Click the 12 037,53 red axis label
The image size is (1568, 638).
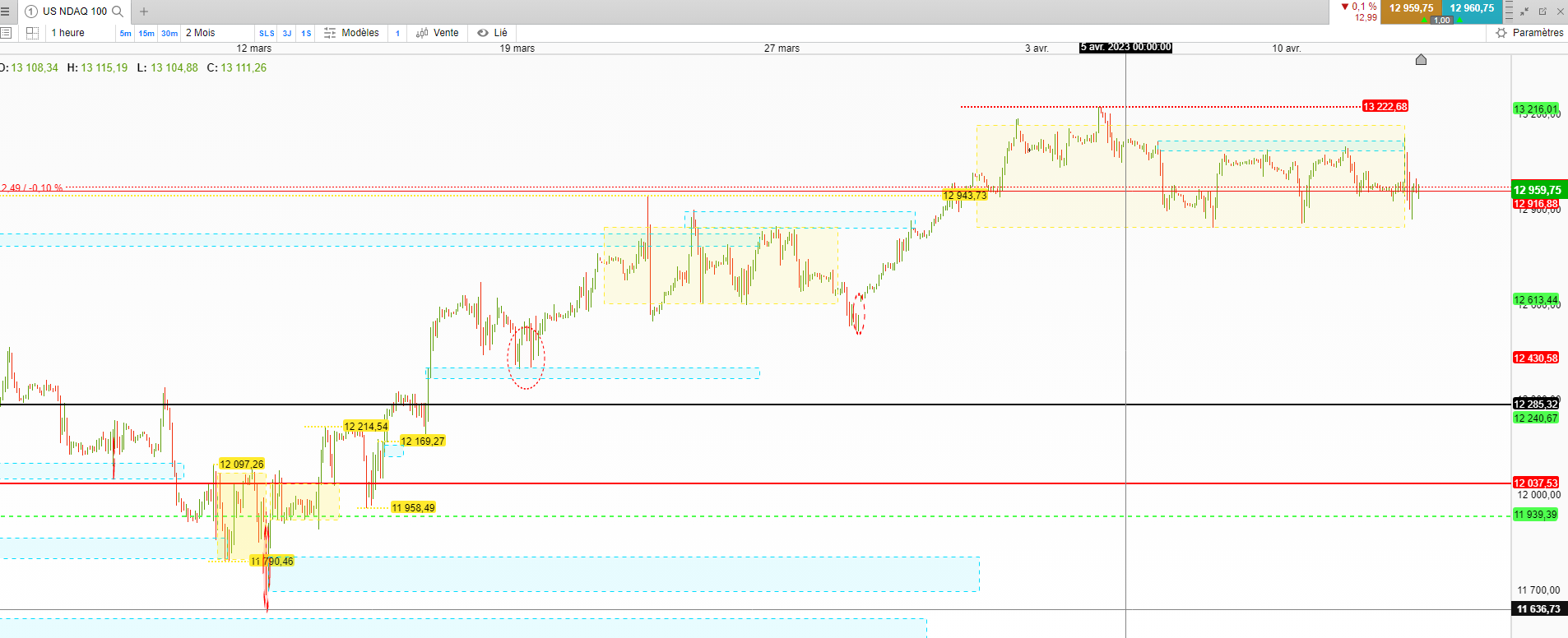point(1536,483)
